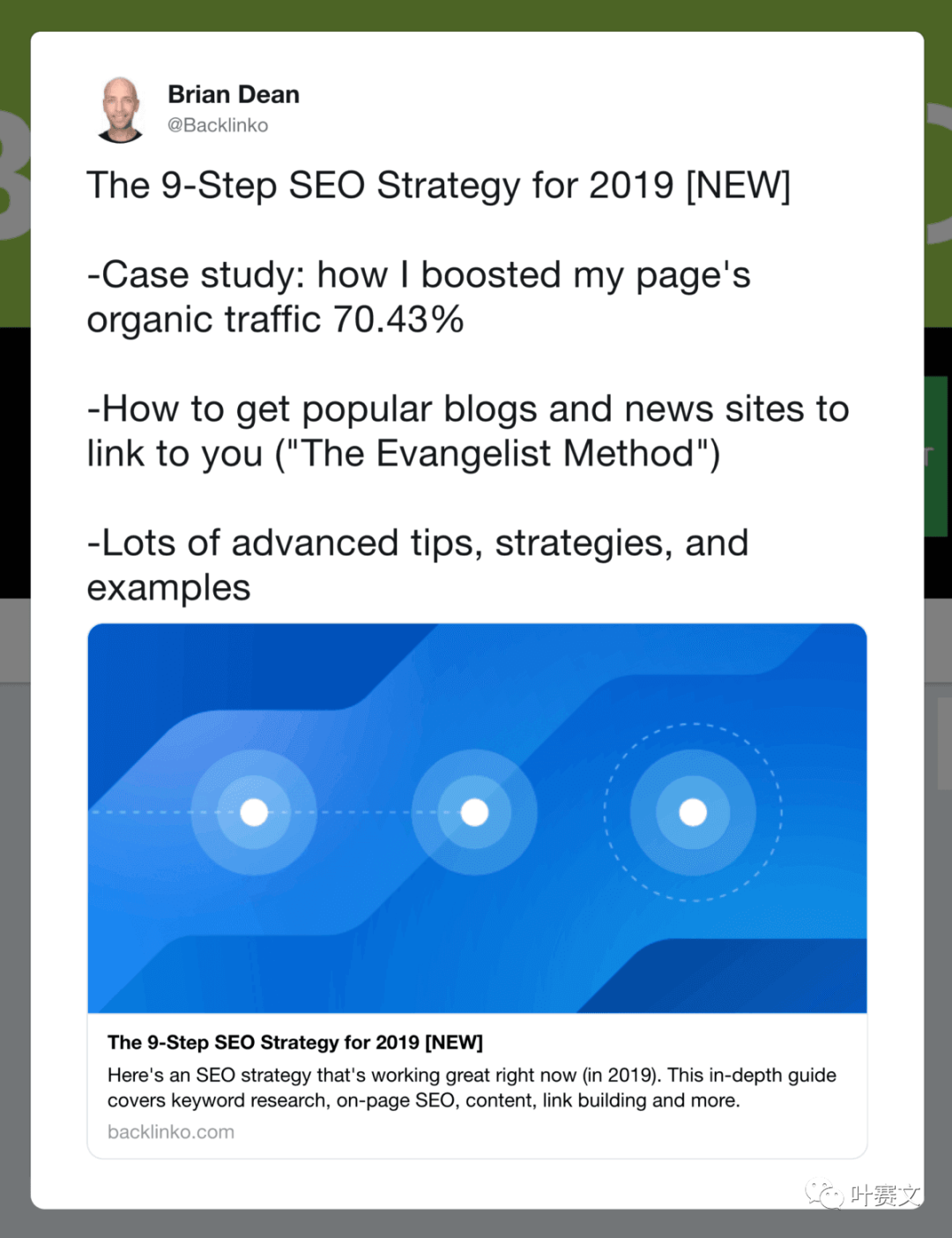Click the @Backlinko handle
952x1238 pixels.
218,125
